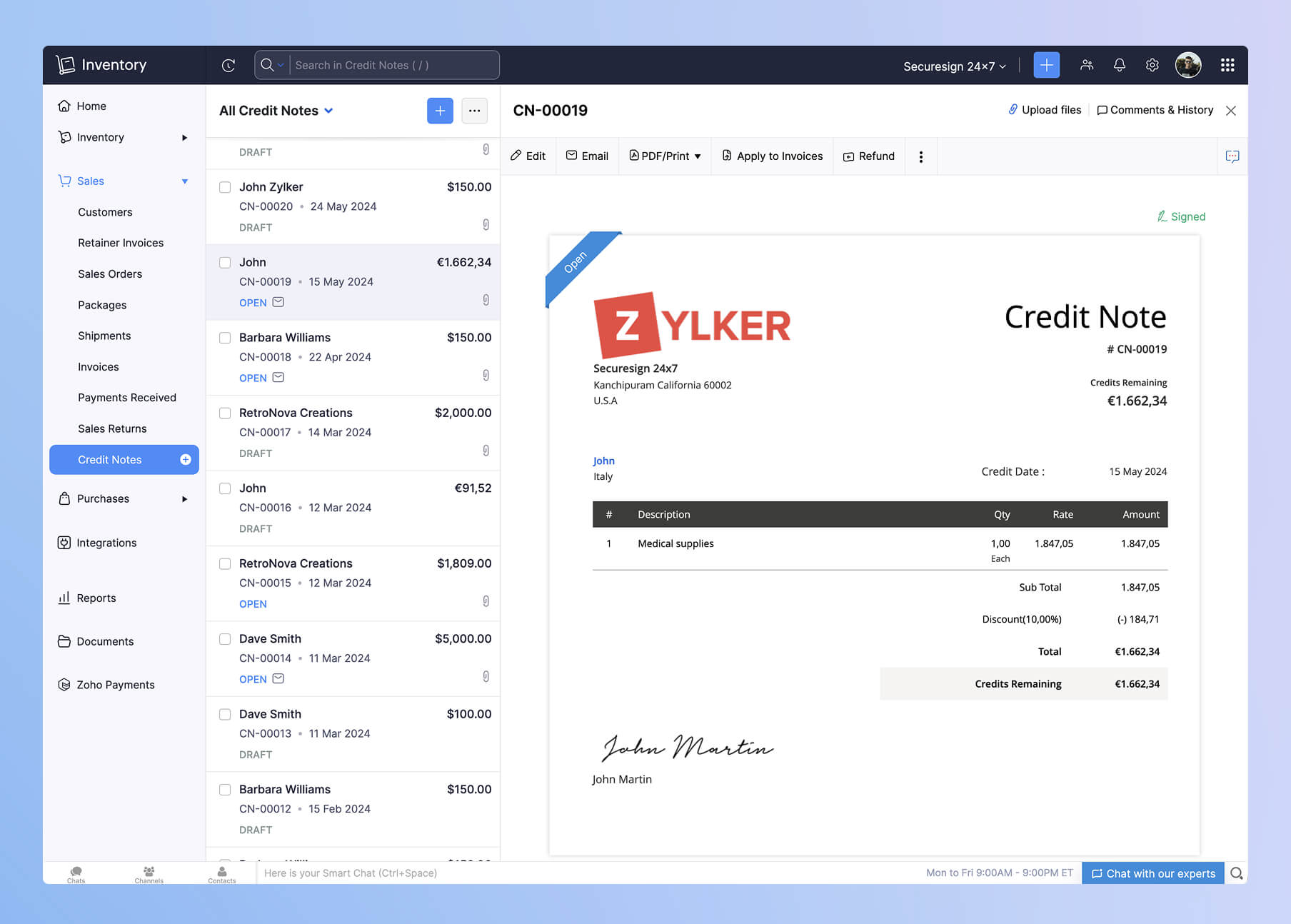The width and height of the screenshot is (1291, 924).
Task: Open the users/referral icon in top bar
Action: coord(1087,65)
